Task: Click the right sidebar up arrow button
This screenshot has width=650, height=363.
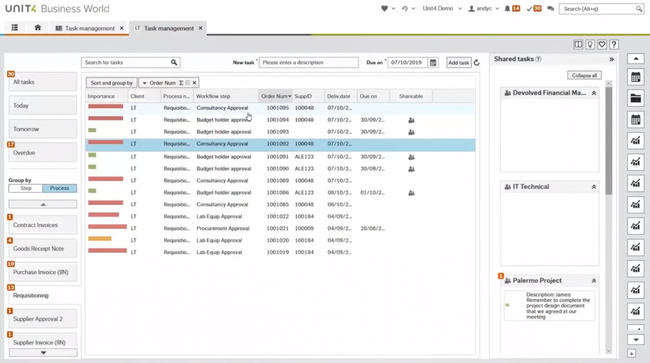Action: coord(635,59)
